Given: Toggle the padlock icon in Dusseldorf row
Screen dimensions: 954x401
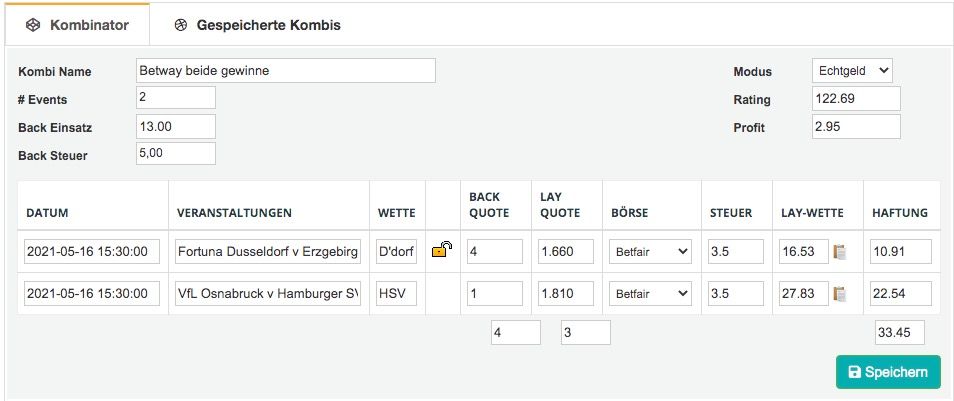Looking at the screenshot, I should pyautogui.click(x=442, y=250).
